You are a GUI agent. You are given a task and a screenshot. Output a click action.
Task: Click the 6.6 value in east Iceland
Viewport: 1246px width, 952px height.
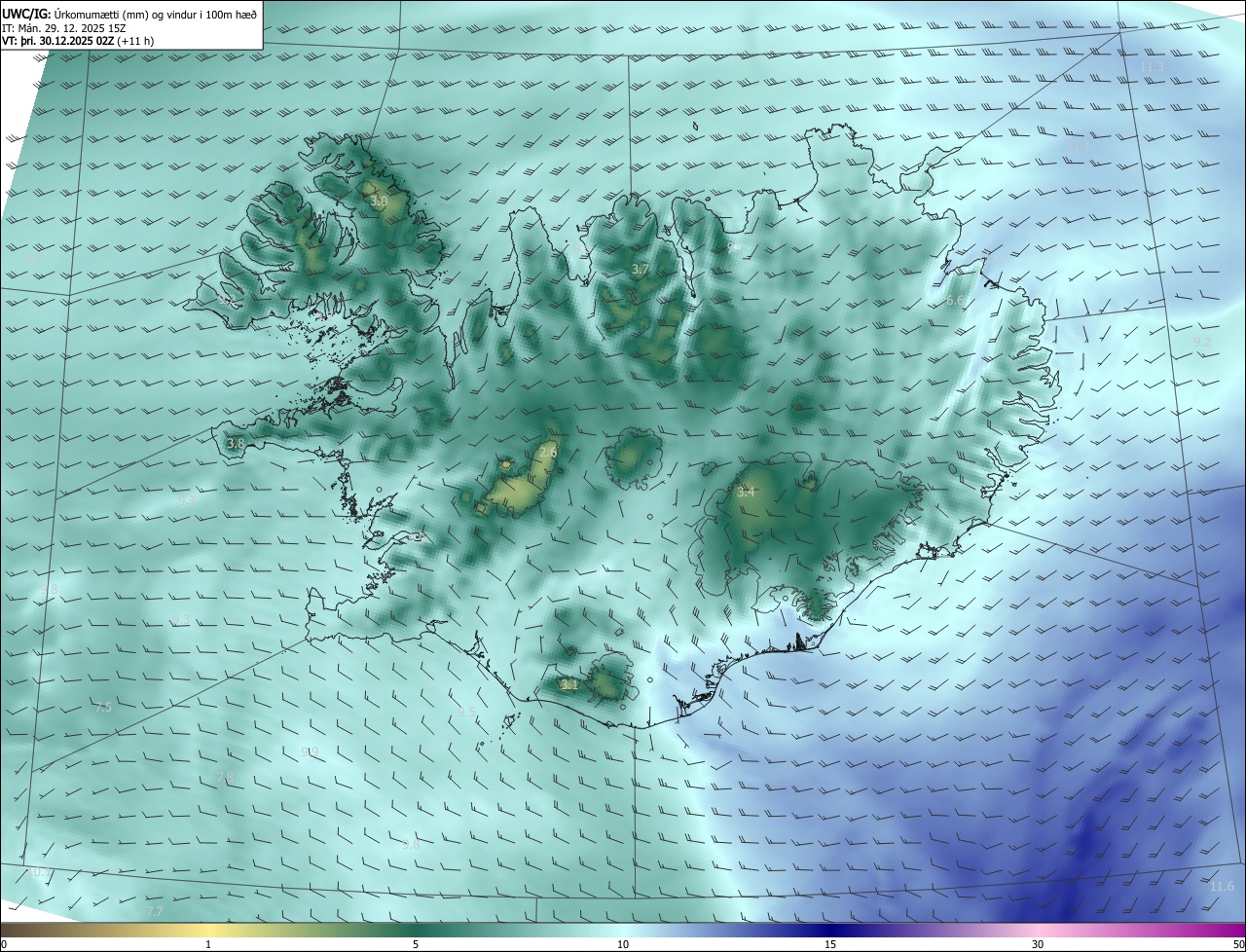point(955,301)
